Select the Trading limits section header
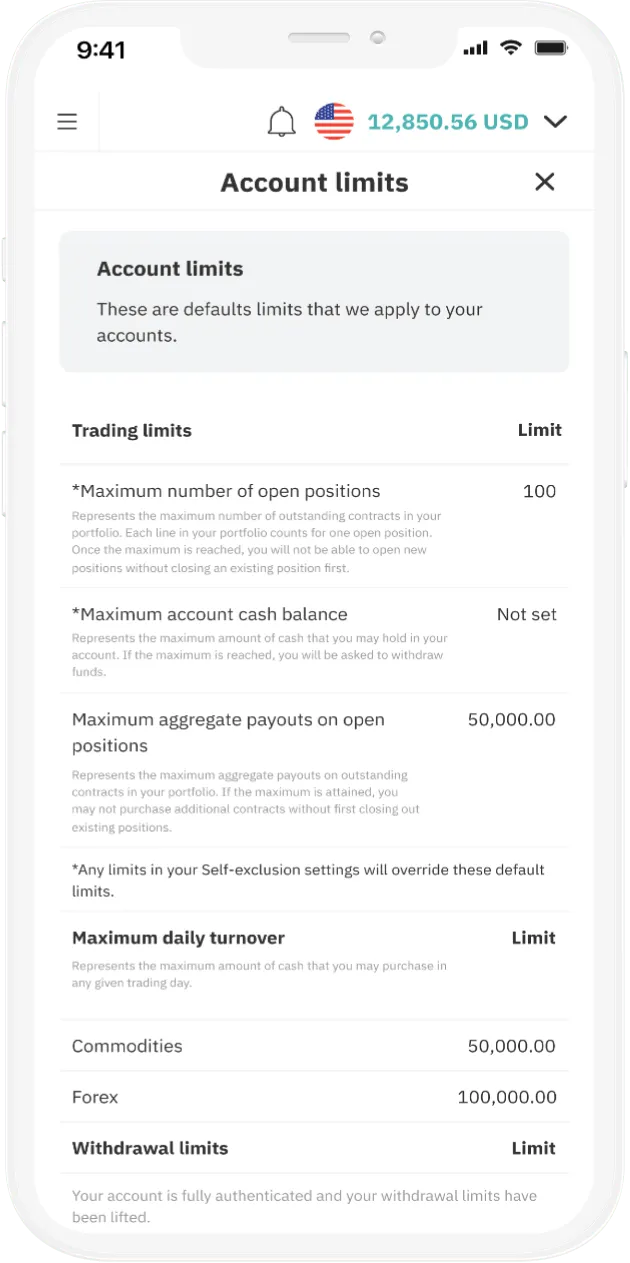Image resolution: width=630 pixels, height=1263 pixels. [132, 430]
